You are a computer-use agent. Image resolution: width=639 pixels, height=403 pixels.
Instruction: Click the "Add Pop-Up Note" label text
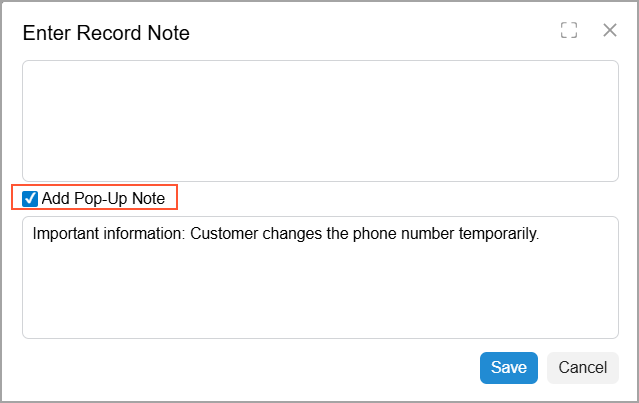(x=103, y=198)
